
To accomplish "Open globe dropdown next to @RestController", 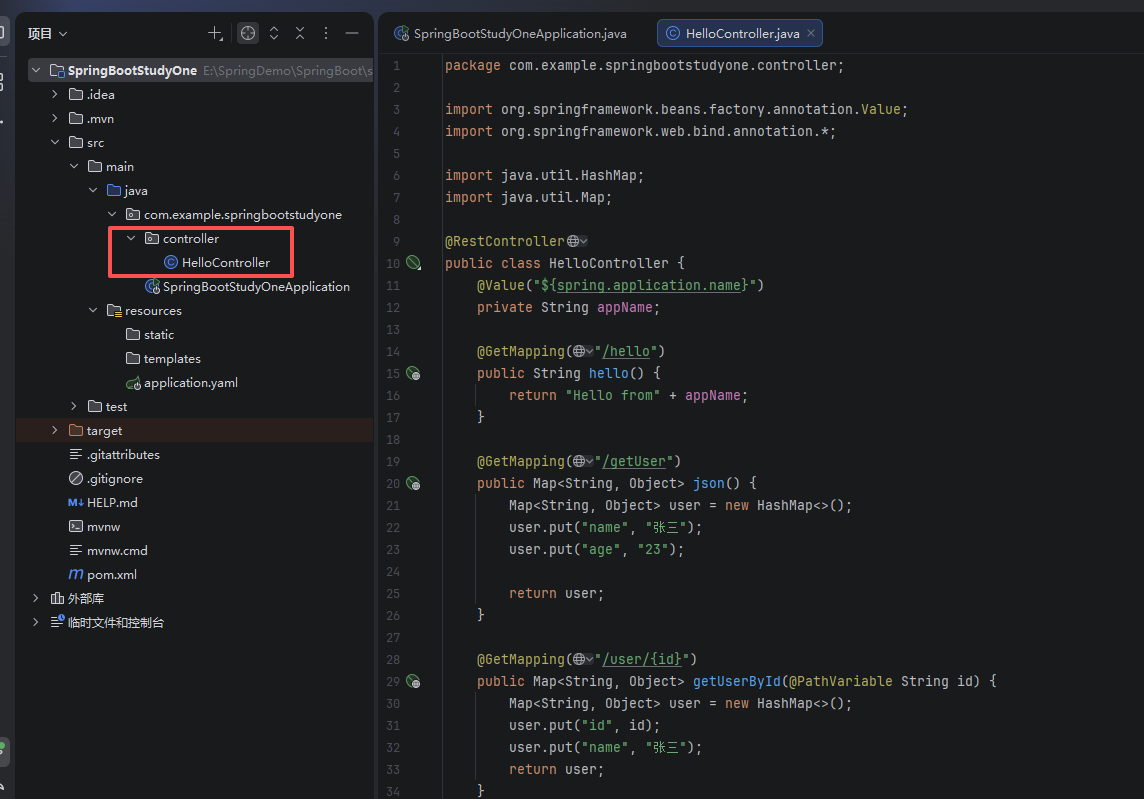I will 577,242.
